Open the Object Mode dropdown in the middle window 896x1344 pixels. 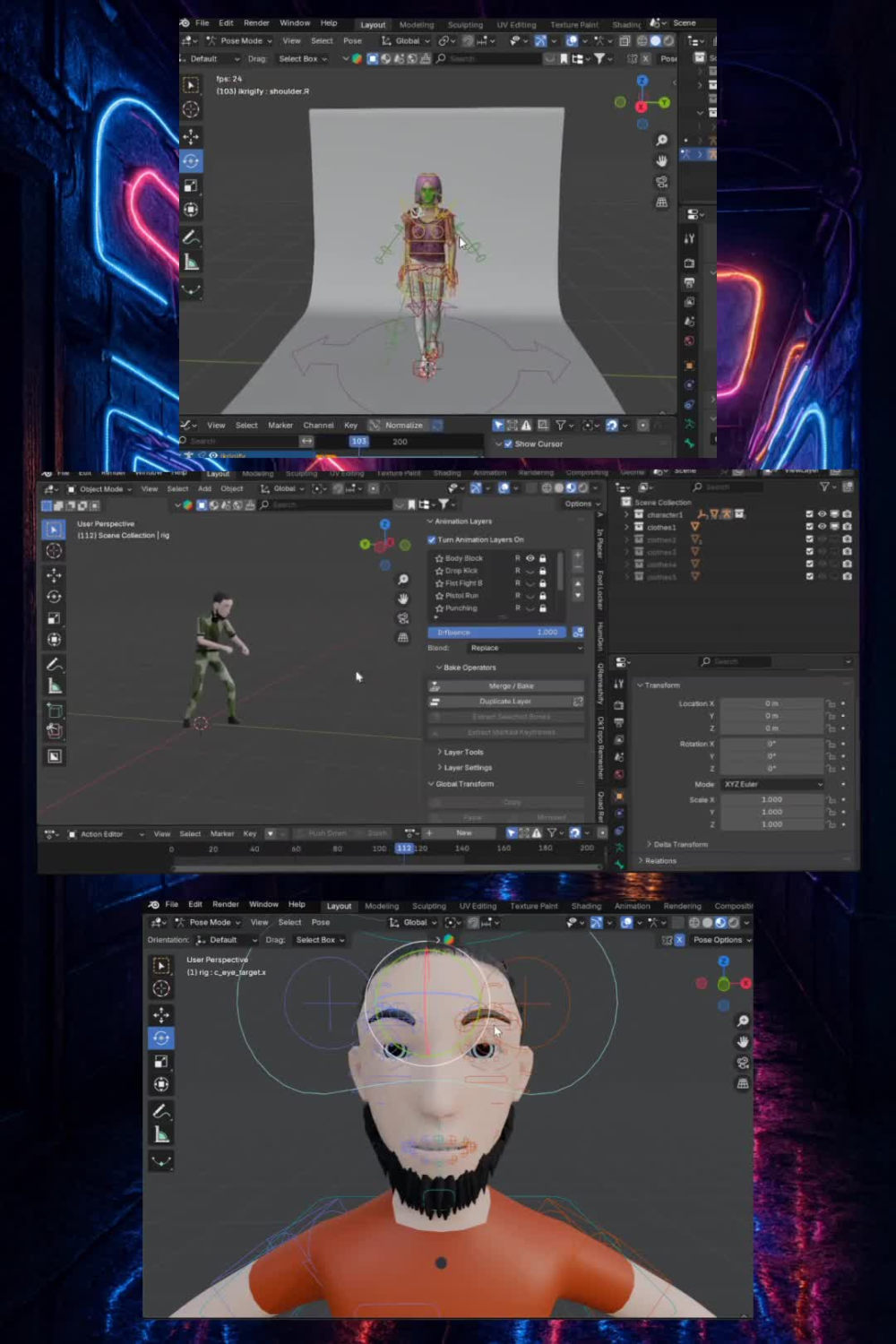99,489
